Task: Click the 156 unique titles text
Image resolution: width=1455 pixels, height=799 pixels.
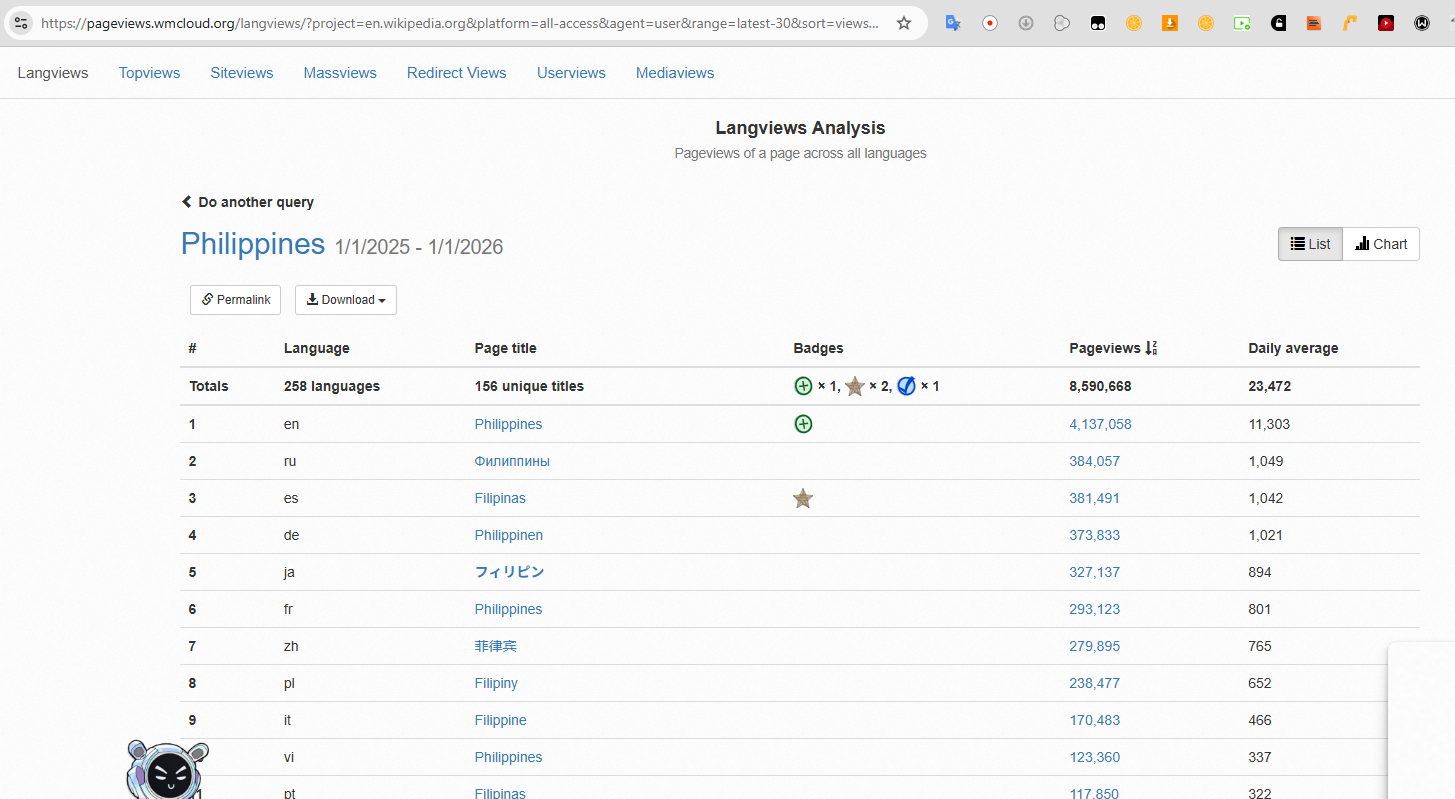Action: pyautogui.click(x=529, y=386)
